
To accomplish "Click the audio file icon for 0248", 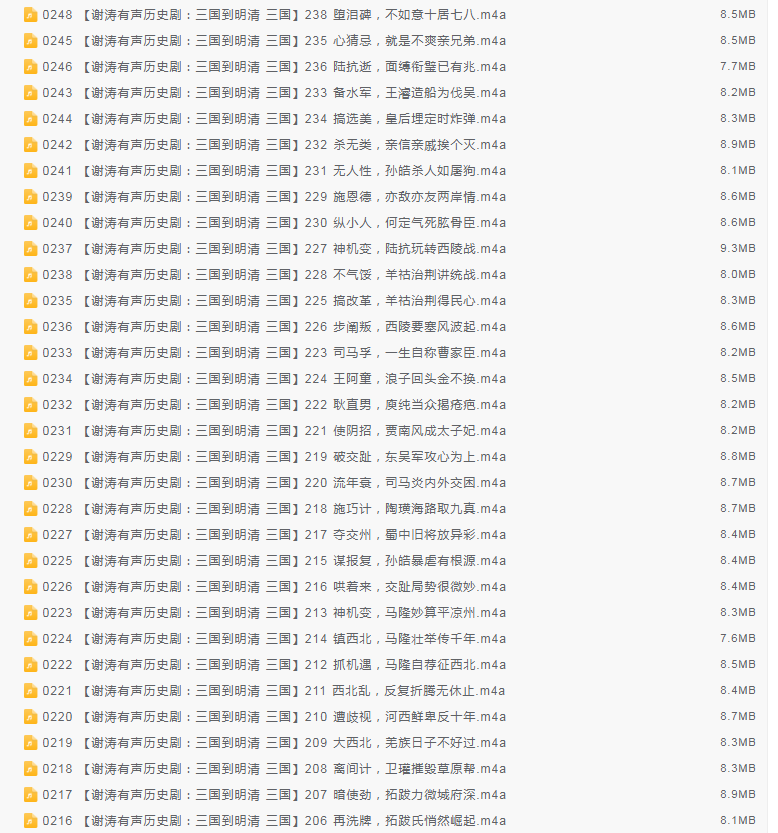I will coord(30,15).
